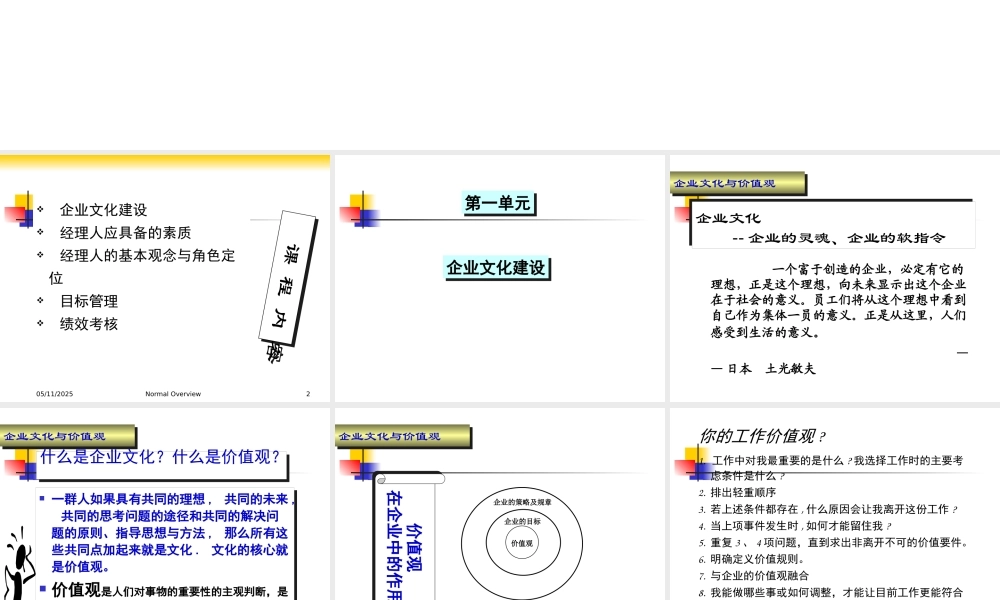Open the 企业文化 quote slide thumbnail
This screenshot has width=1000, height=600.
(x=835, y=278)
